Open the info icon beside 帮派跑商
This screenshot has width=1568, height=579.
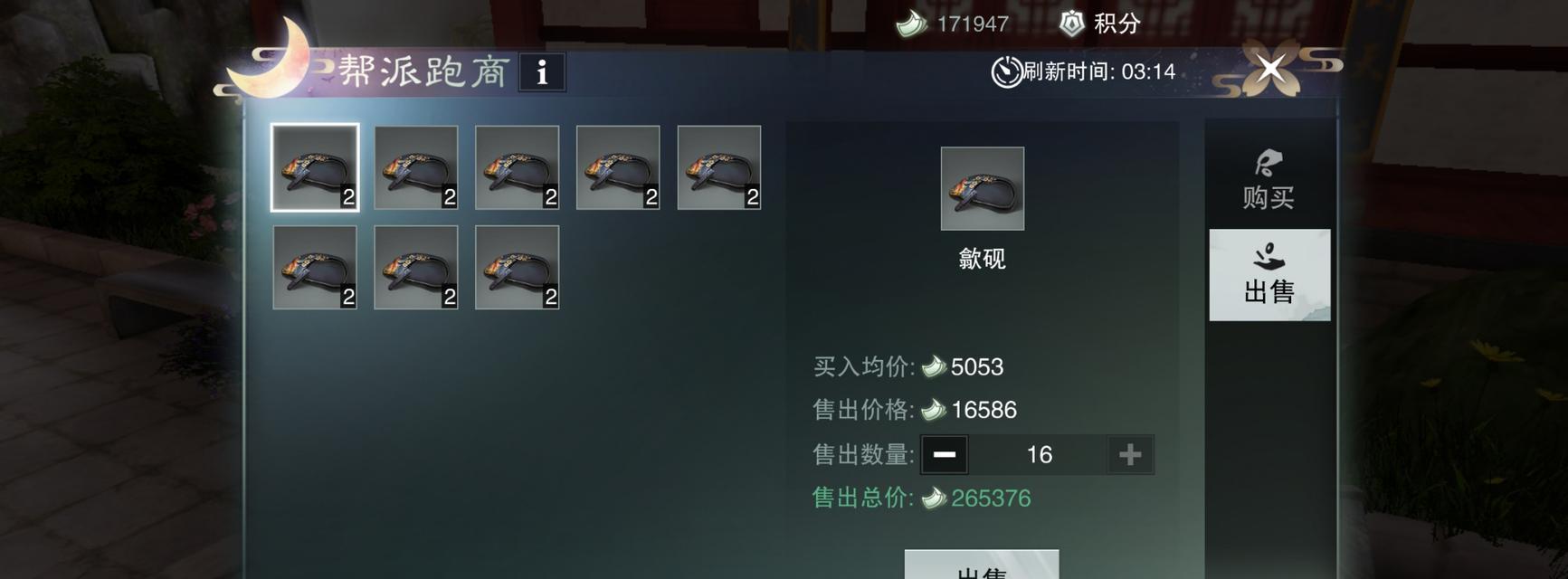542,72
